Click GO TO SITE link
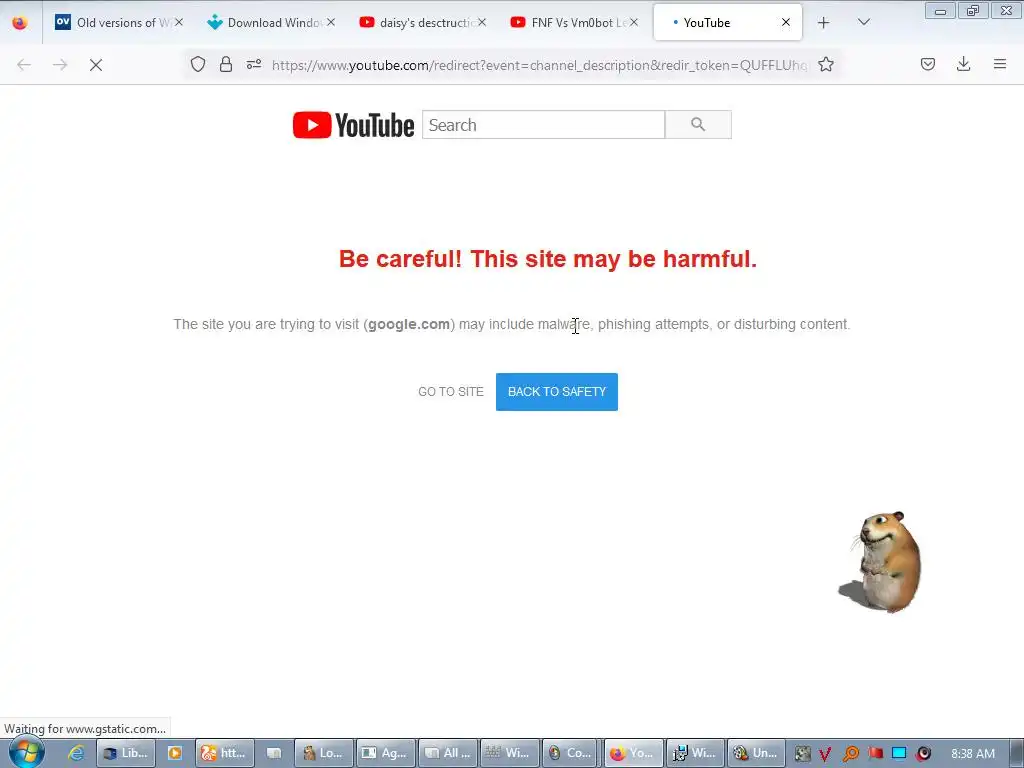 pyautogui.click(x=451, y=392)
